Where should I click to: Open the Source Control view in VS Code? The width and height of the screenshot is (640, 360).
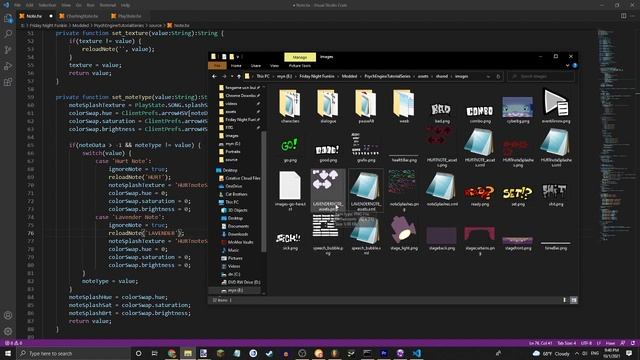point(8,50)
